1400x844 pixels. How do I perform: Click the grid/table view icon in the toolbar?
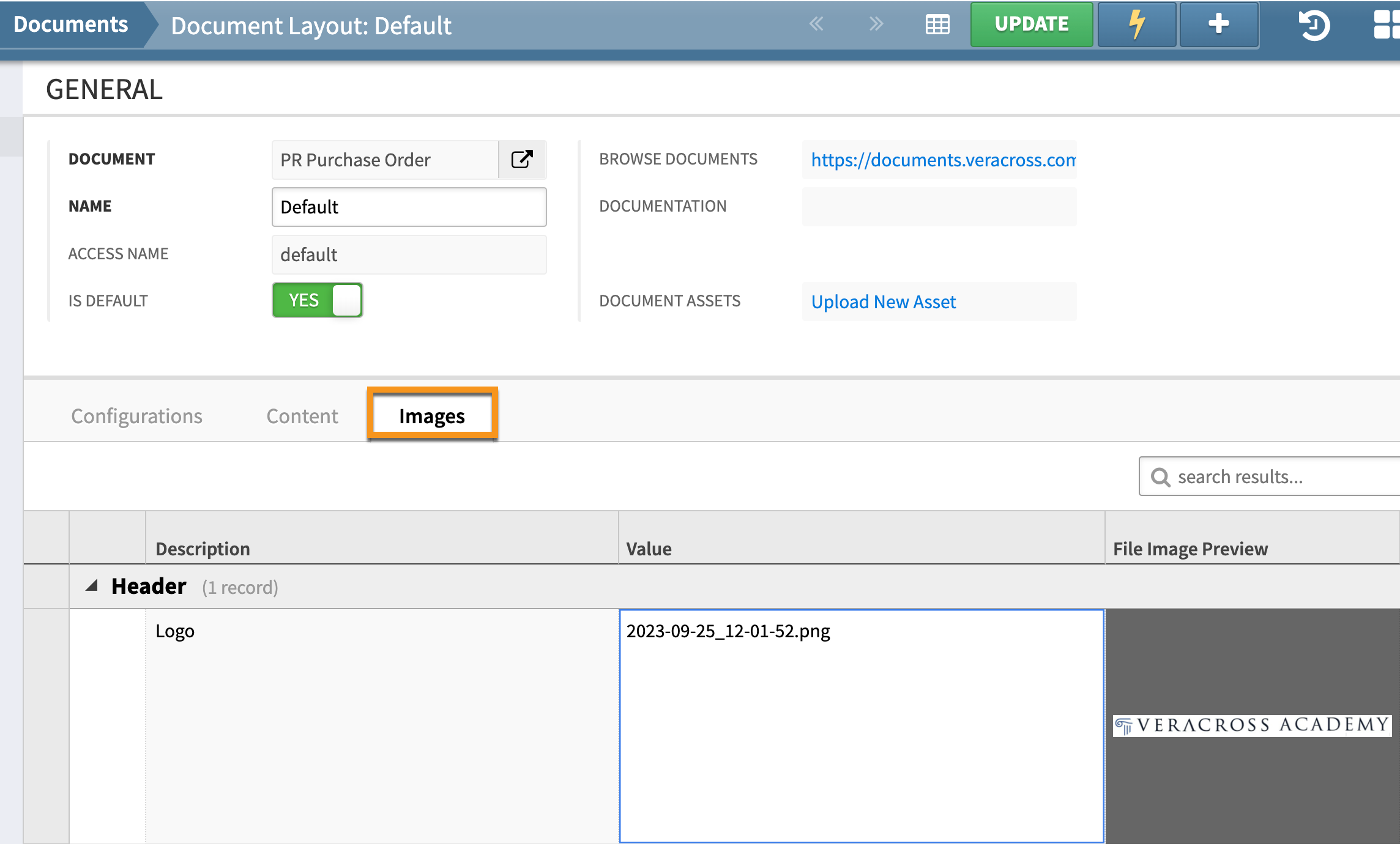[937, 24]
